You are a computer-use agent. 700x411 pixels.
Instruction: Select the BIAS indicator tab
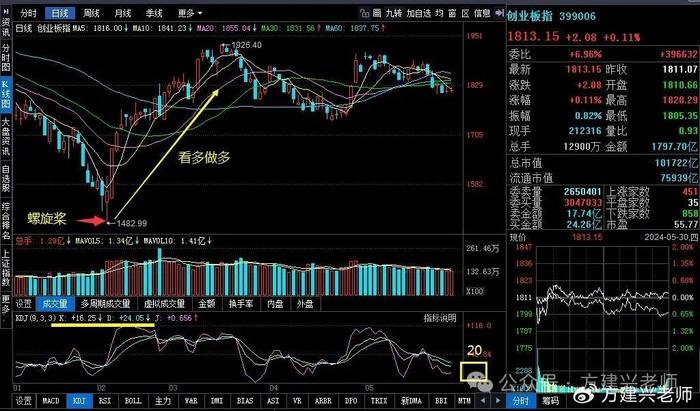click(245, 401)
